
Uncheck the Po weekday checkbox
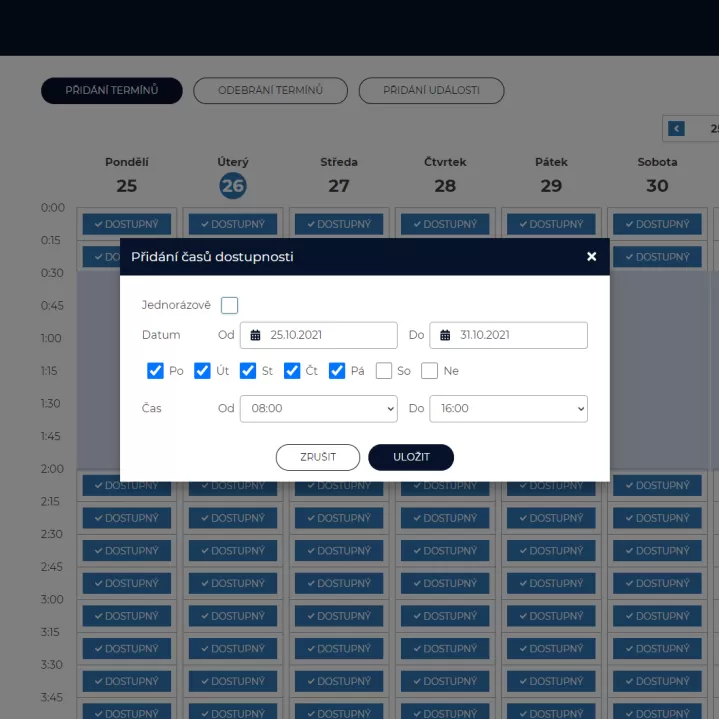click(x=155, y=371)
